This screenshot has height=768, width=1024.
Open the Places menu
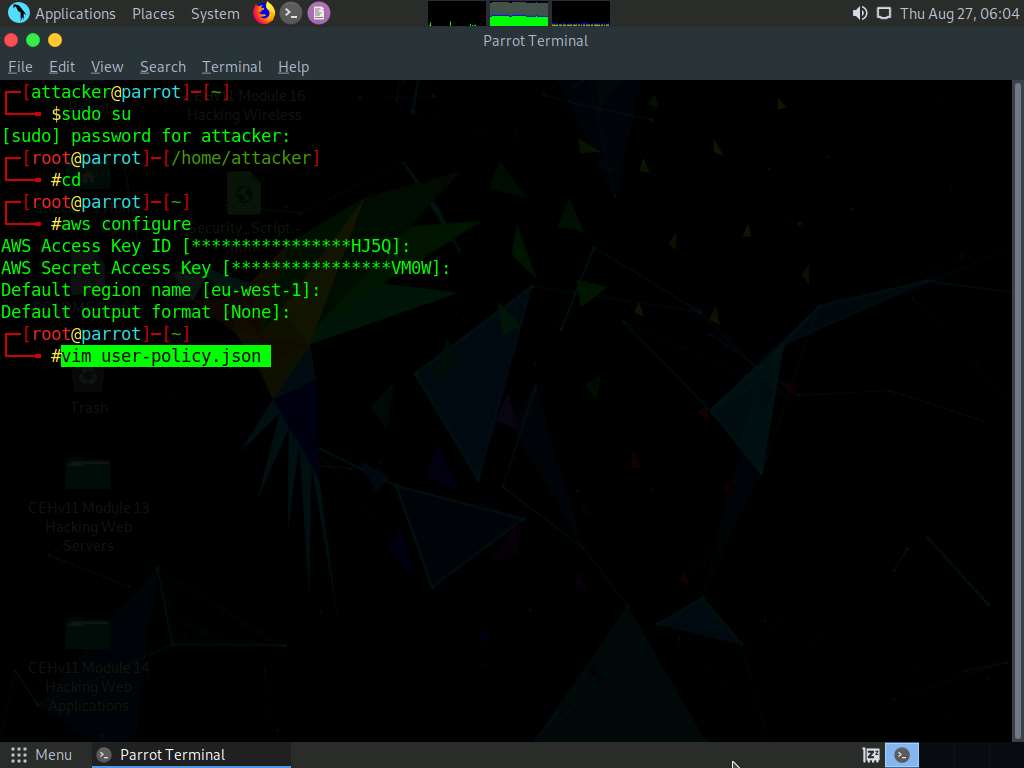tap(152, 13)
